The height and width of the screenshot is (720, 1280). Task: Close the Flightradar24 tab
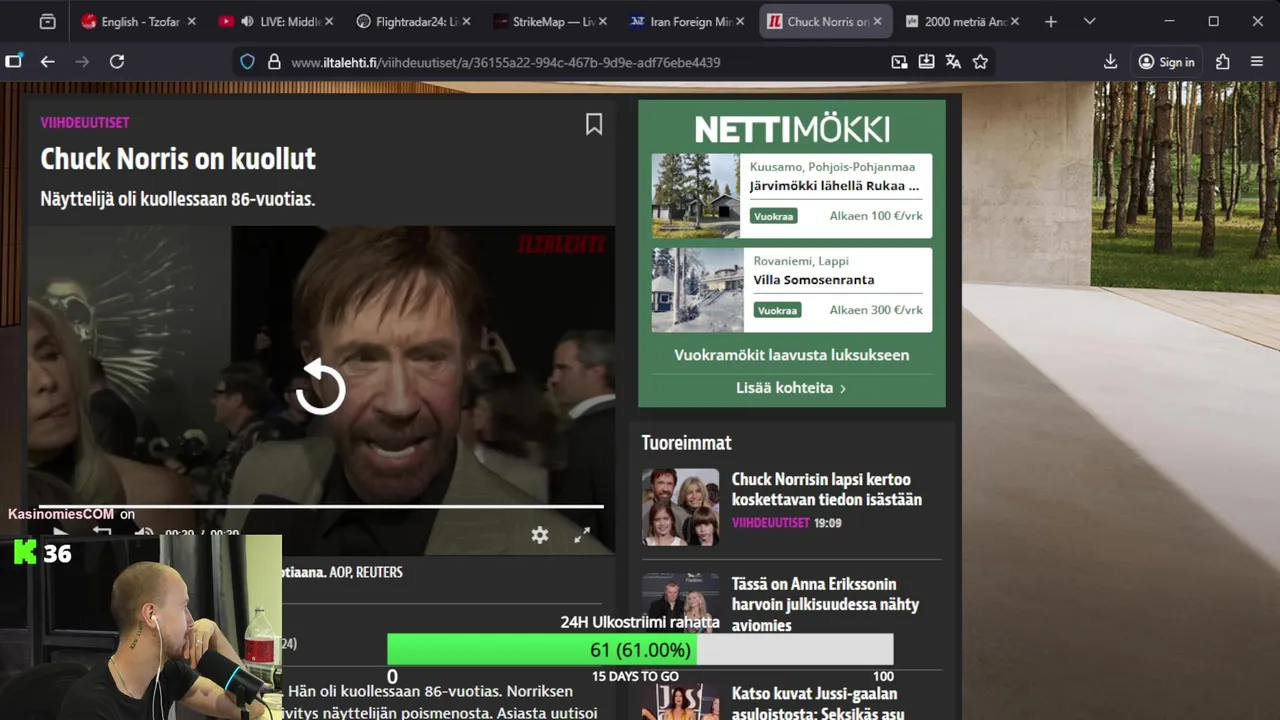(x=466, y=21)
